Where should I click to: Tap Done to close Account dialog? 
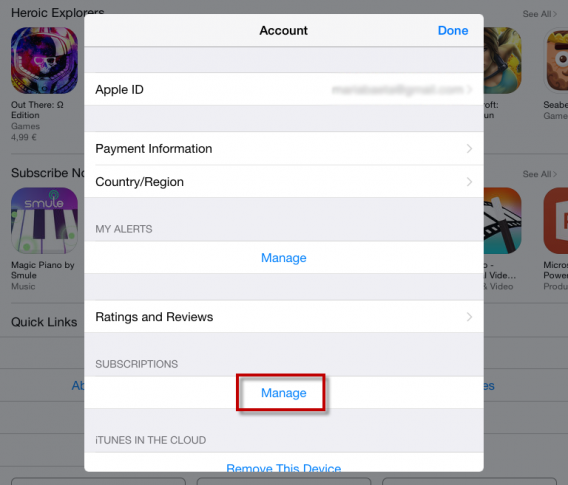click(453, 30)
